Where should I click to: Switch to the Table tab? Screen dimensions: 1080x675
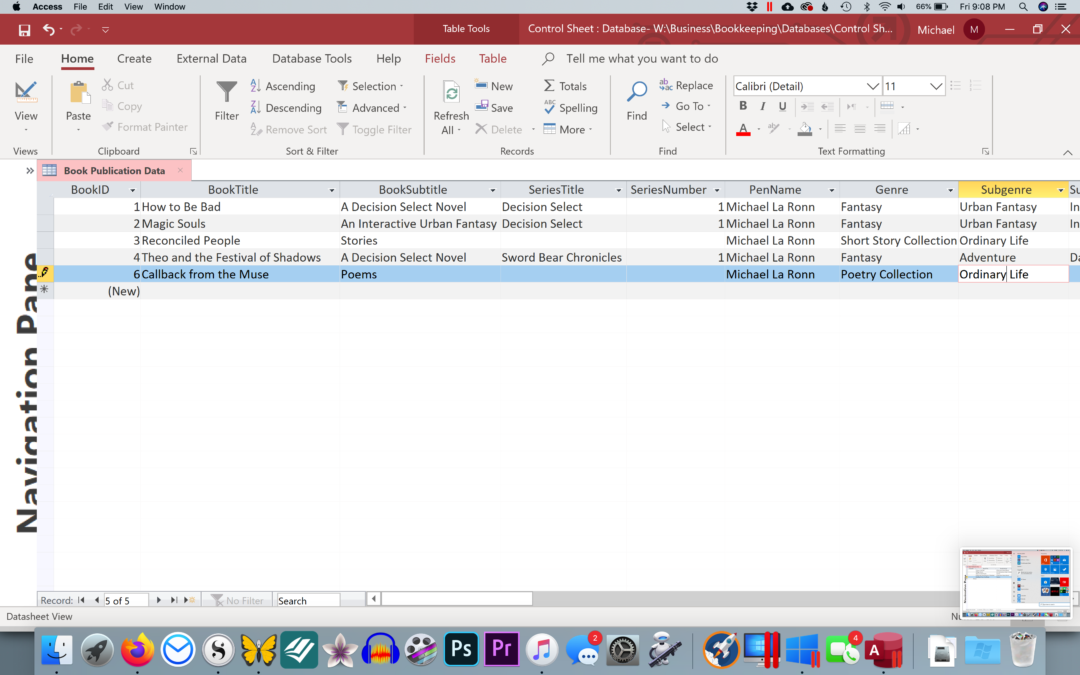492,59
